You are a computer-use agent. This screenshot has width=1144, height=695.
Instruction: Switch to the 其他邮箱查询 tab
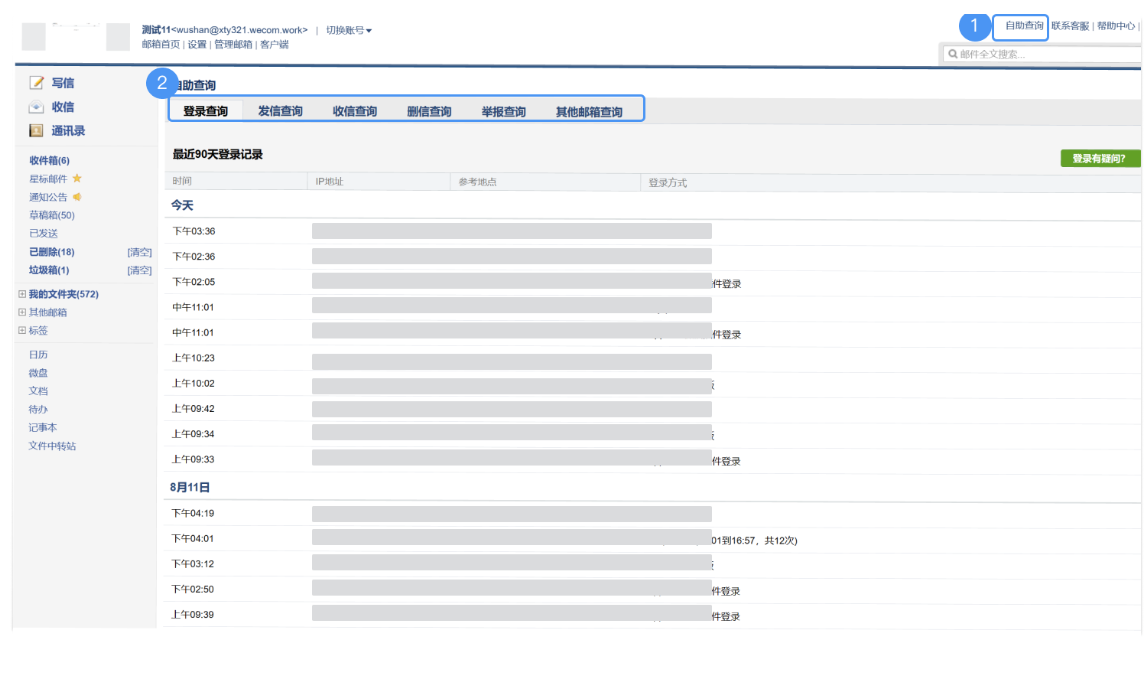point(589,112)
